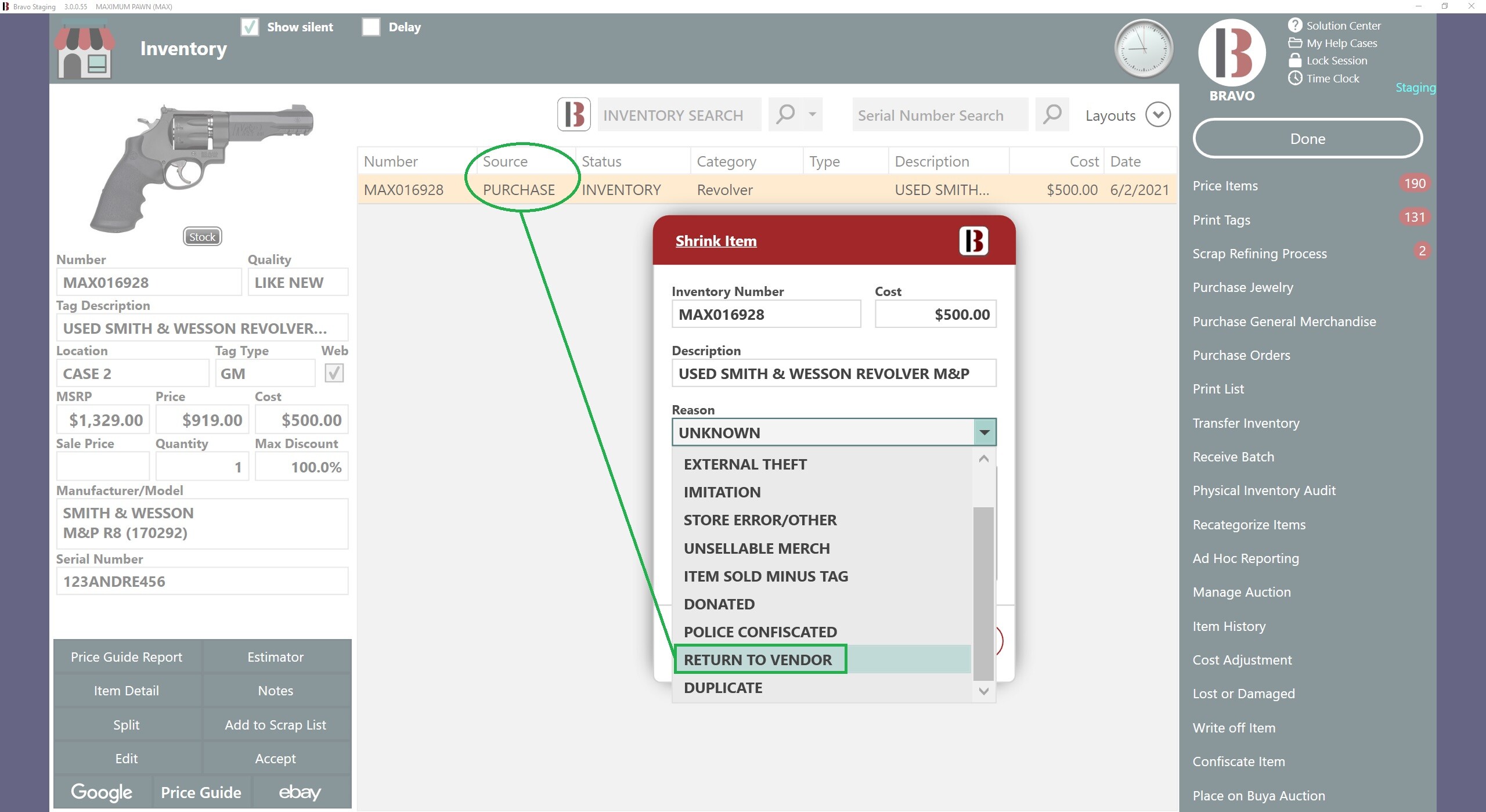Click the Shrink Item Cost field
The image size is (1486, 812).
pos(935,314)
